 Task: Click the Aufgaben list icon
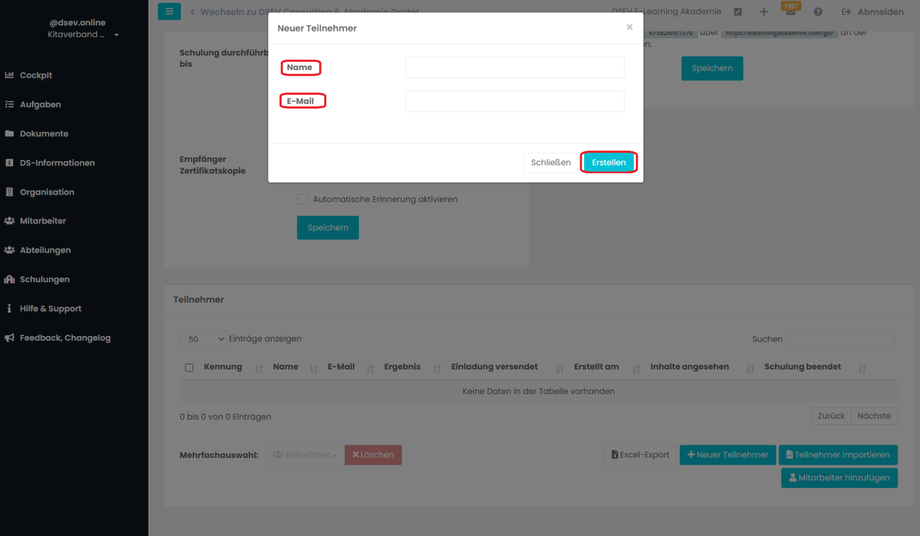(x=10, y=104)
